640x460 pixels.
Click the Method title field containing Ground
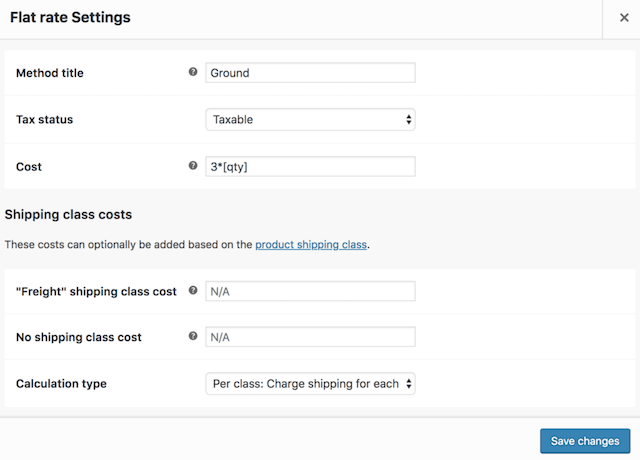310,73
